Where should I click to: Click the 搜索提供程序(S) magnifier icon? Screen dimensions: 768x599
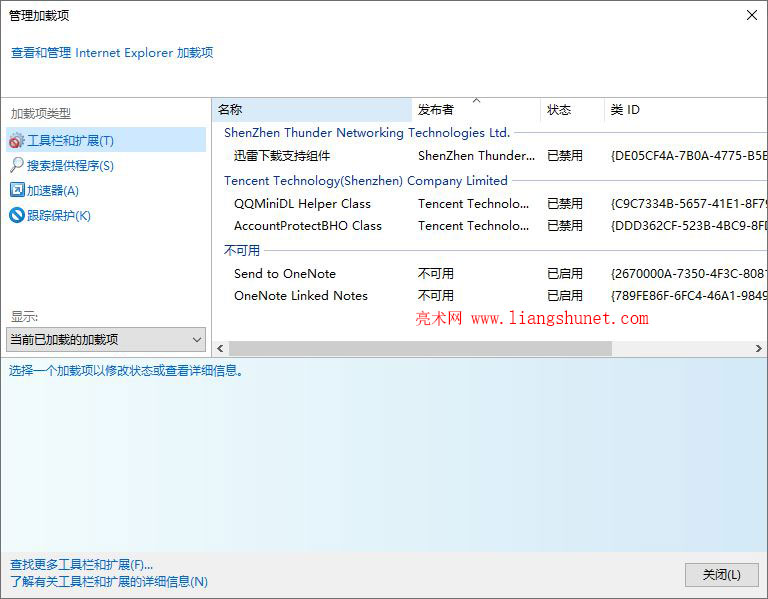pyautogui.click(x=17, y=165)
